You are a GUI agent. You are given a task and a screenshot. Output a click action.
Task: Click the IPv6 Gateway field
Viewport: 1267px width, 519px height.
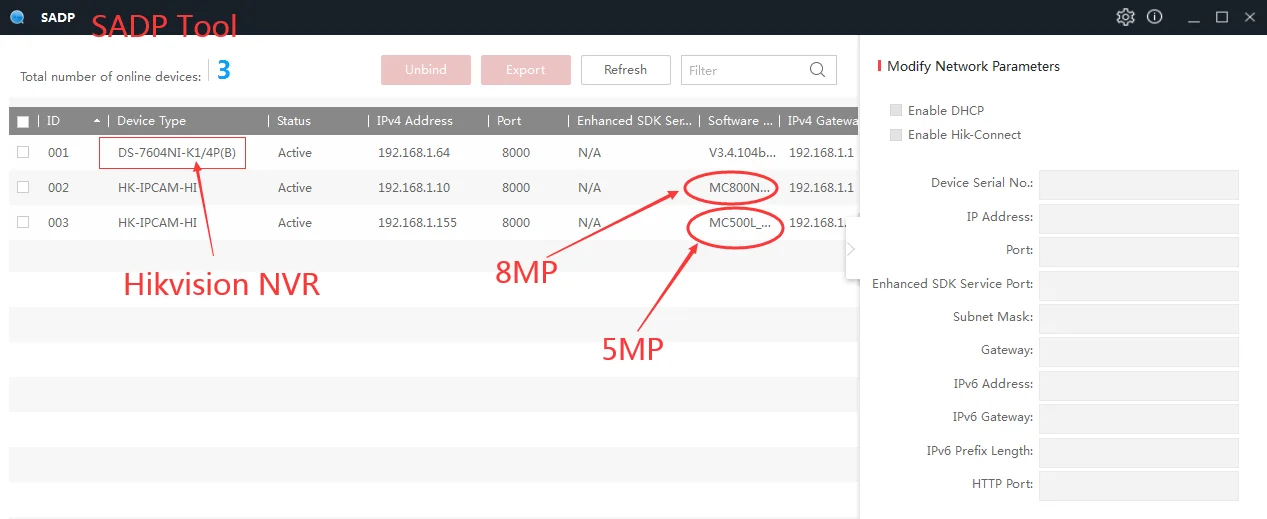click(1139, 419)
